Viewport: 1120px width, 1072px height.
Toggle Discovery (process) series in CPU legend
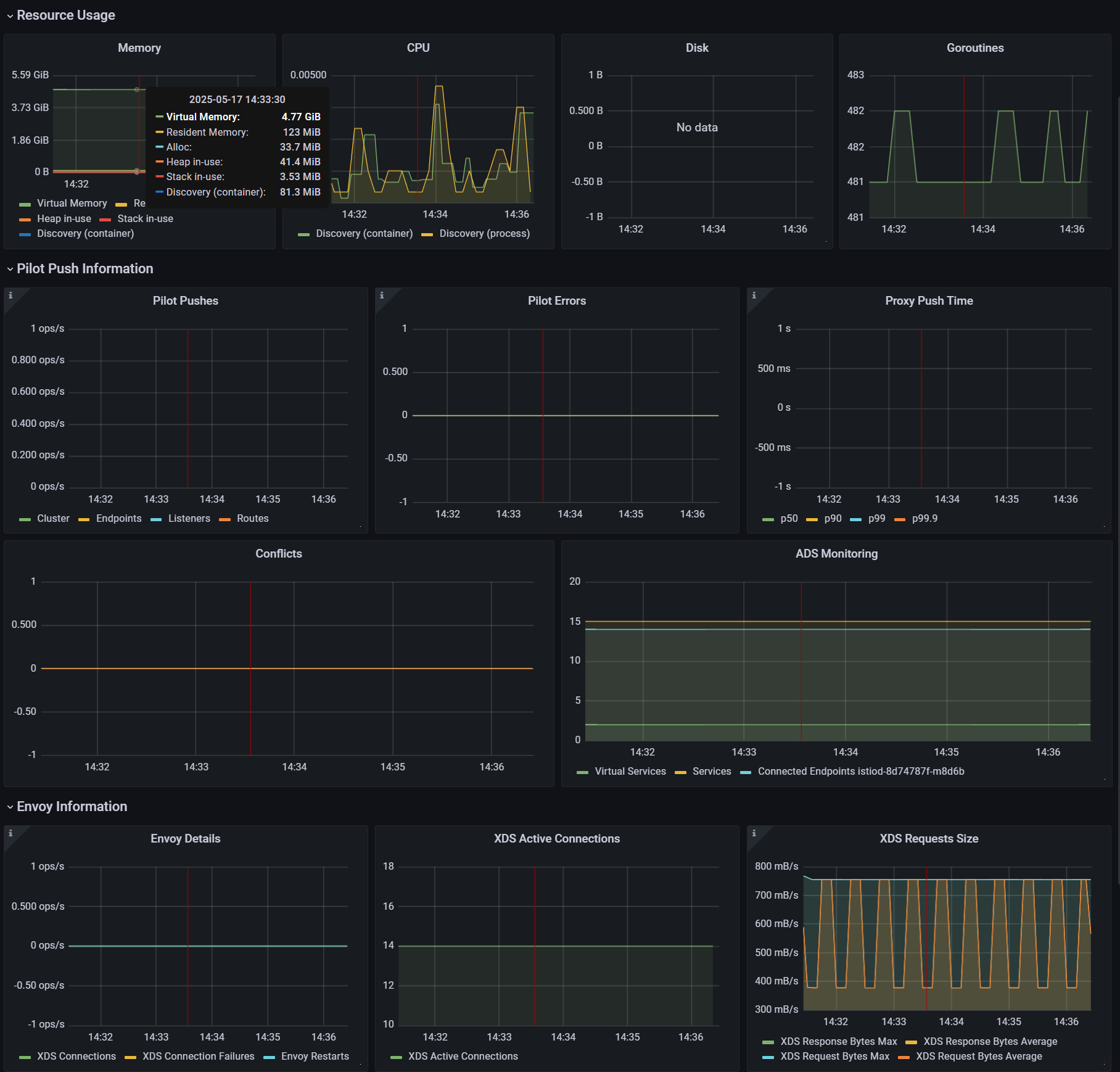tap(485, 234)
